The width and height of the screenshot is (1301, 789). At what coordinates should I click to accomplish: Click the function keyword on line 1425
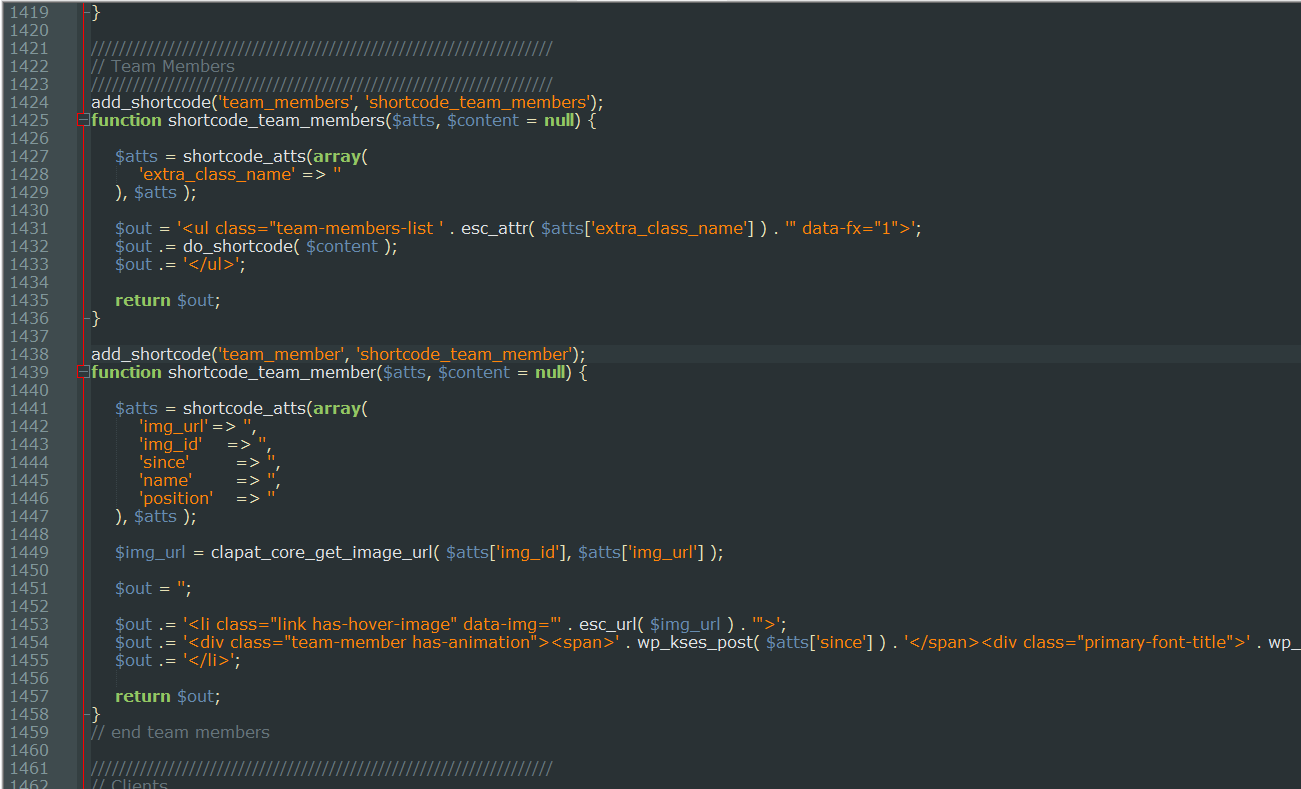pyautogui.click(x=126, y=120)
